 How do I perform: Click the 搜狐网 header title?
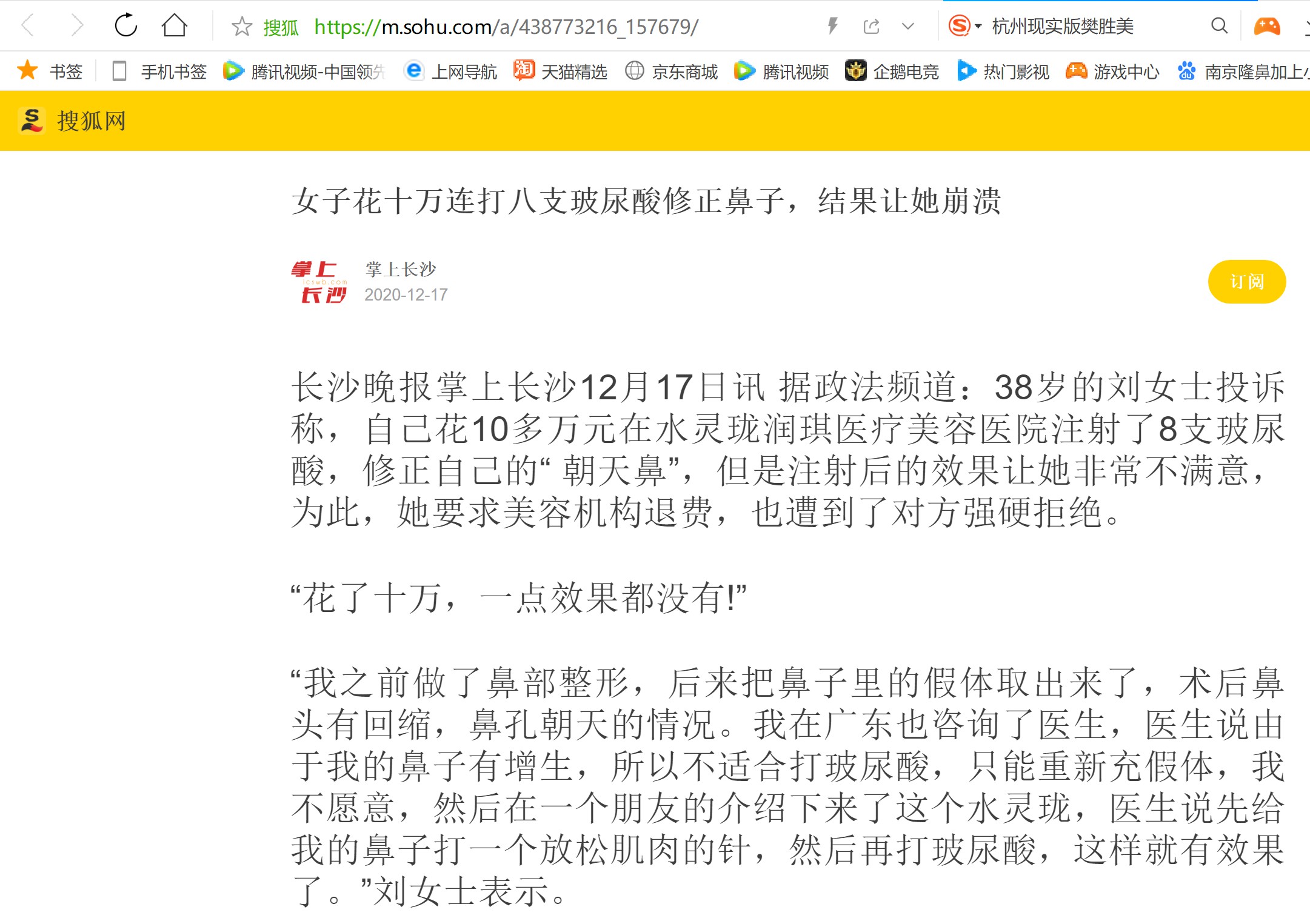click(92, 121)
